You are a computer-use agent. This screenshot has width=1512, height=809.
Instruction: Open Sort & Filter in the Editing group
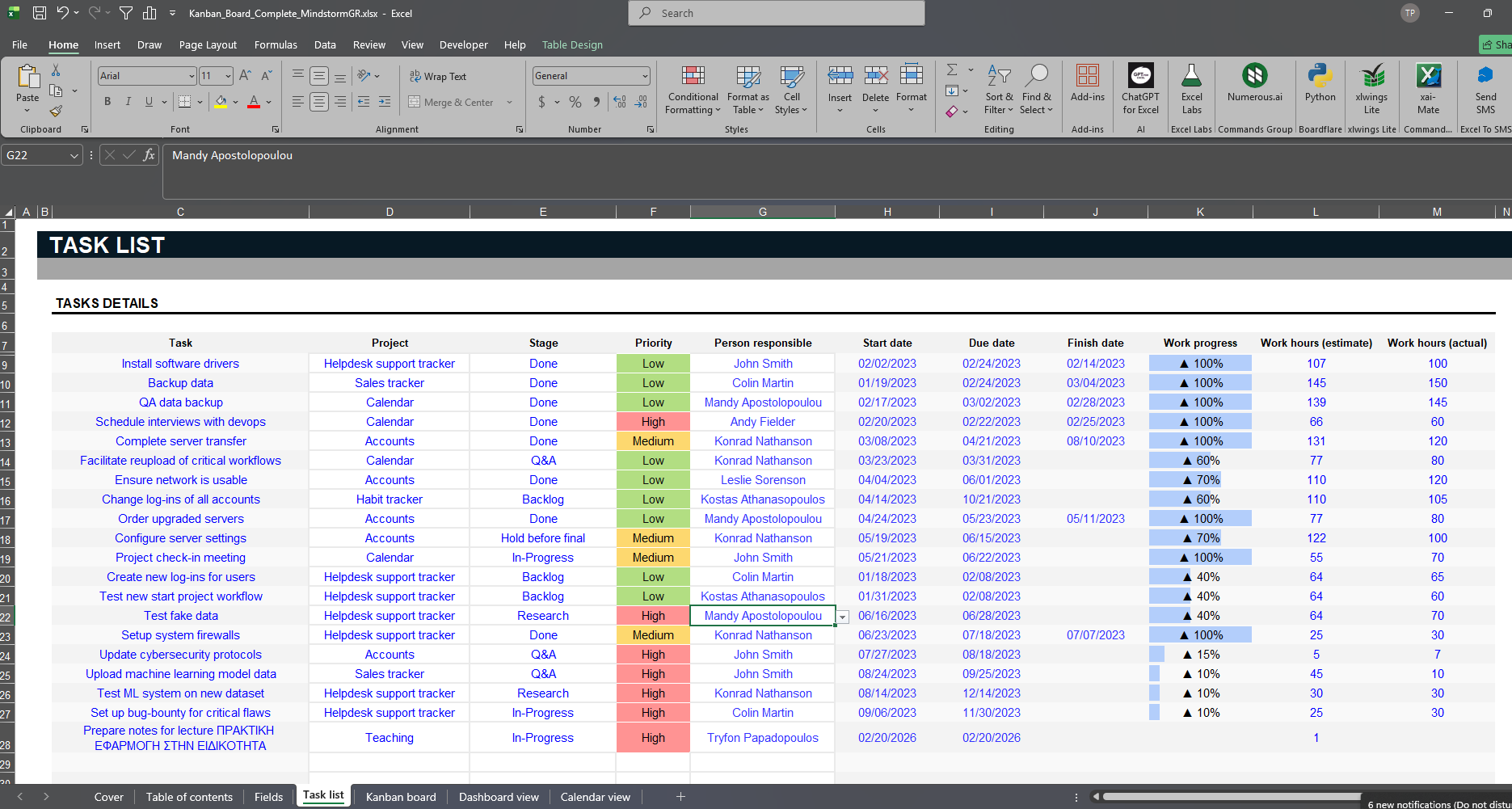pyautogui.click(x=999, y=90)
